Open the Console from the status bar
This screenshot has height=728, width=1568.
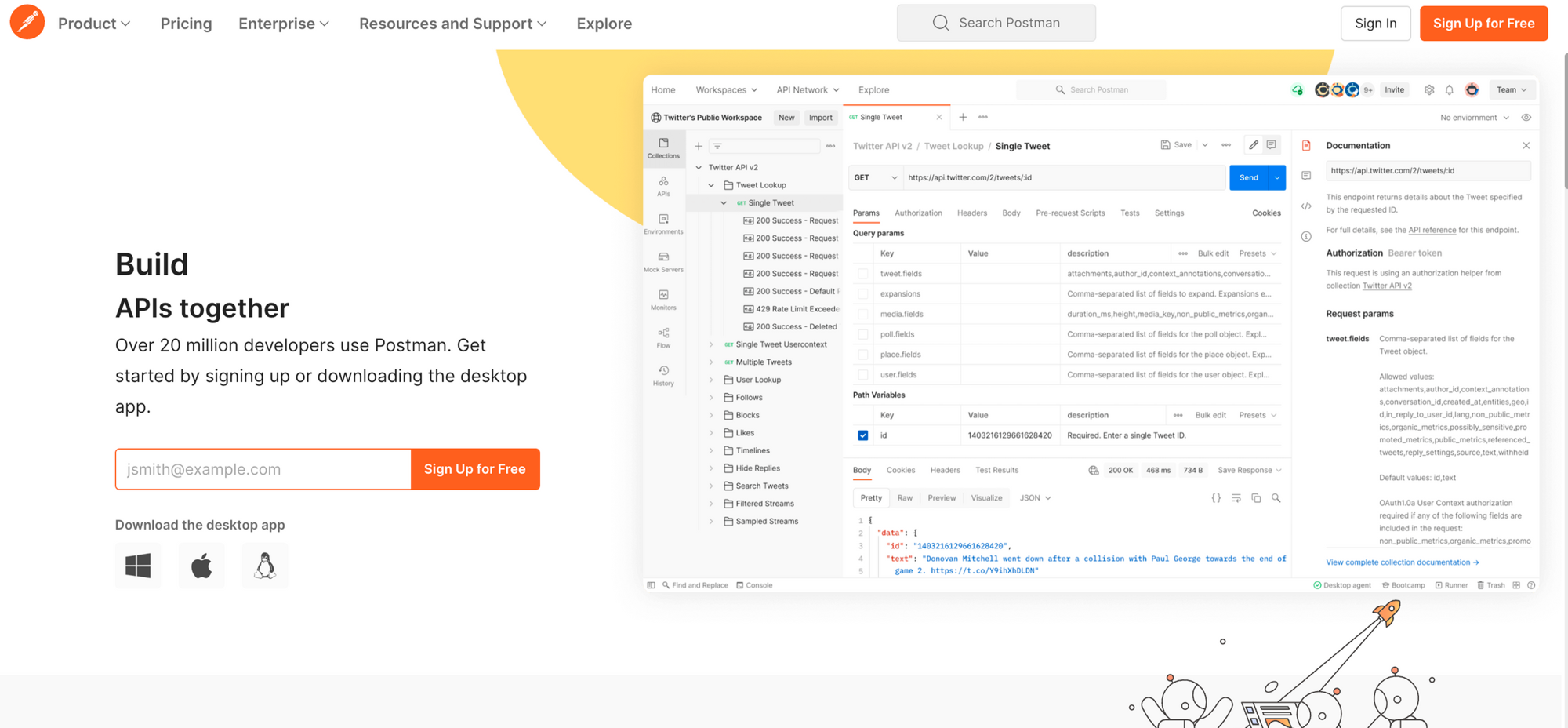(754, 584)
